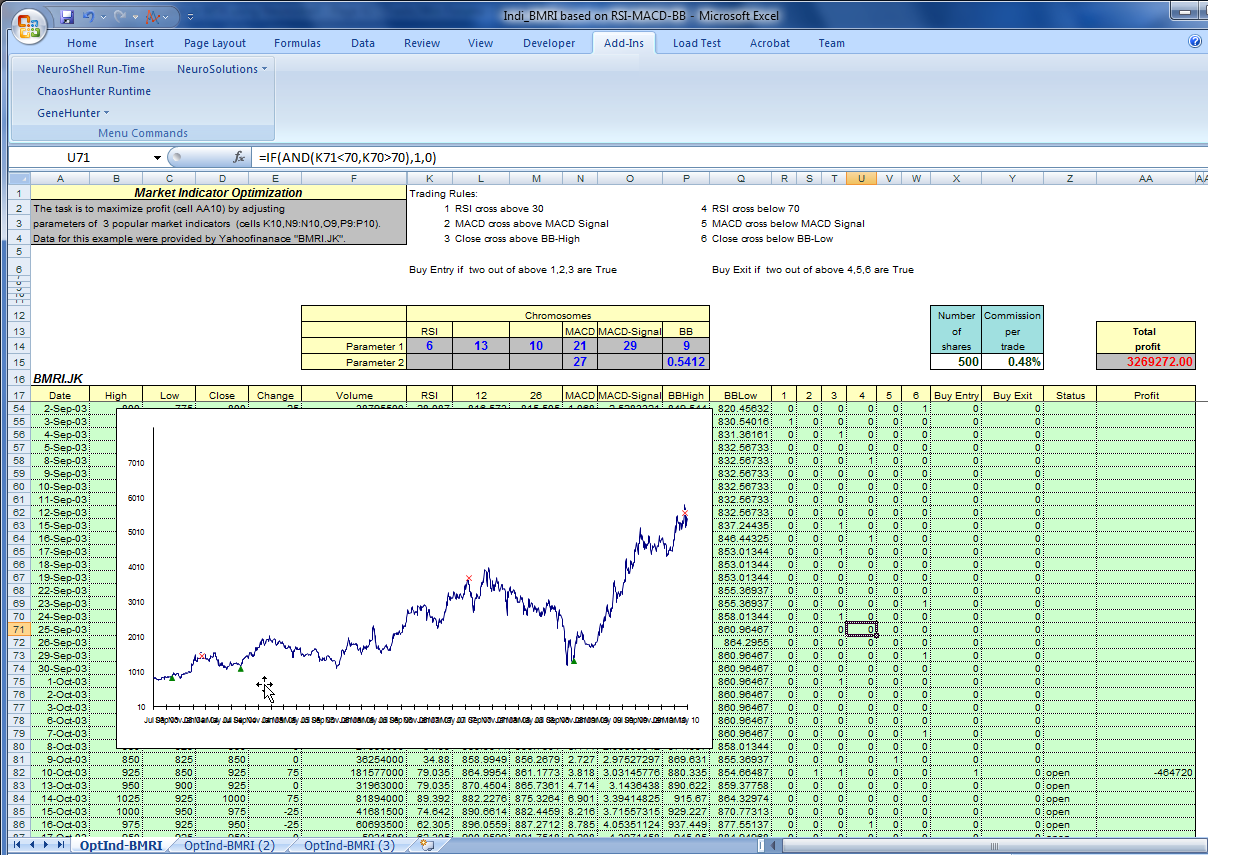Viewport: 1244px width, 855px height.
Task: Open the Developer ribbon tab
Action: (x=549, y=43)
